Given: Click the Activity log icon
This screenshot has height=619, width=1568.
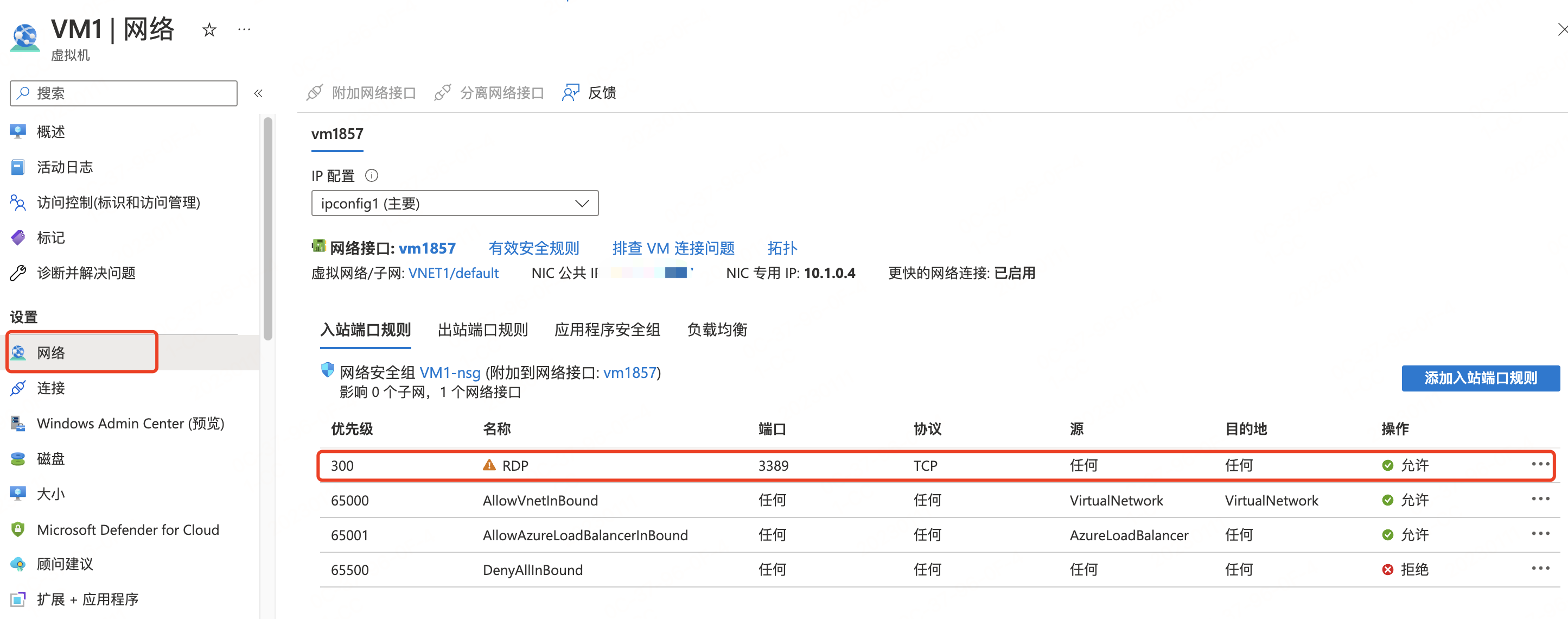Looking at the screenshot, I should pyautogui.click(x=18, y=167).
